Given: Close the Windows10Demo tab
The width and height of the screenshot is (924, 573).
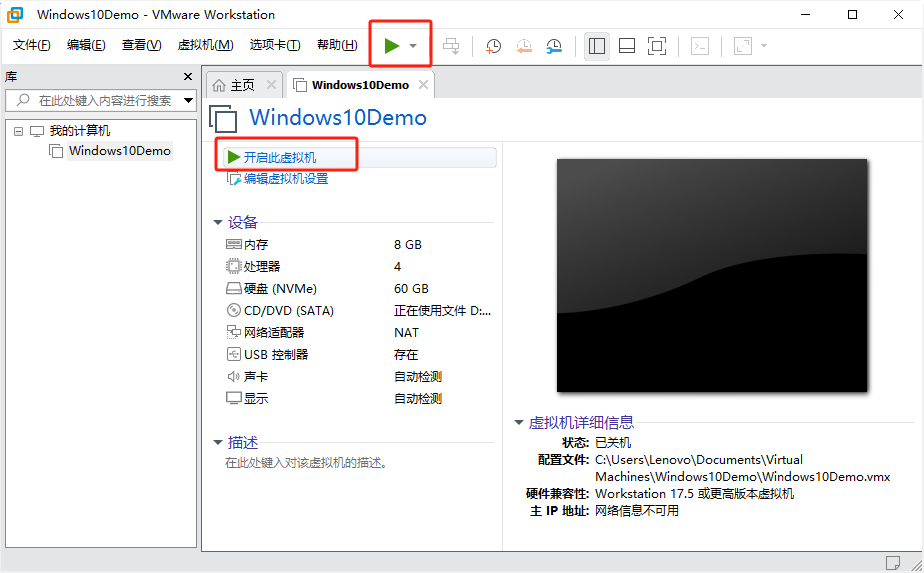Looking at the screenshot, I should [424, 86].
